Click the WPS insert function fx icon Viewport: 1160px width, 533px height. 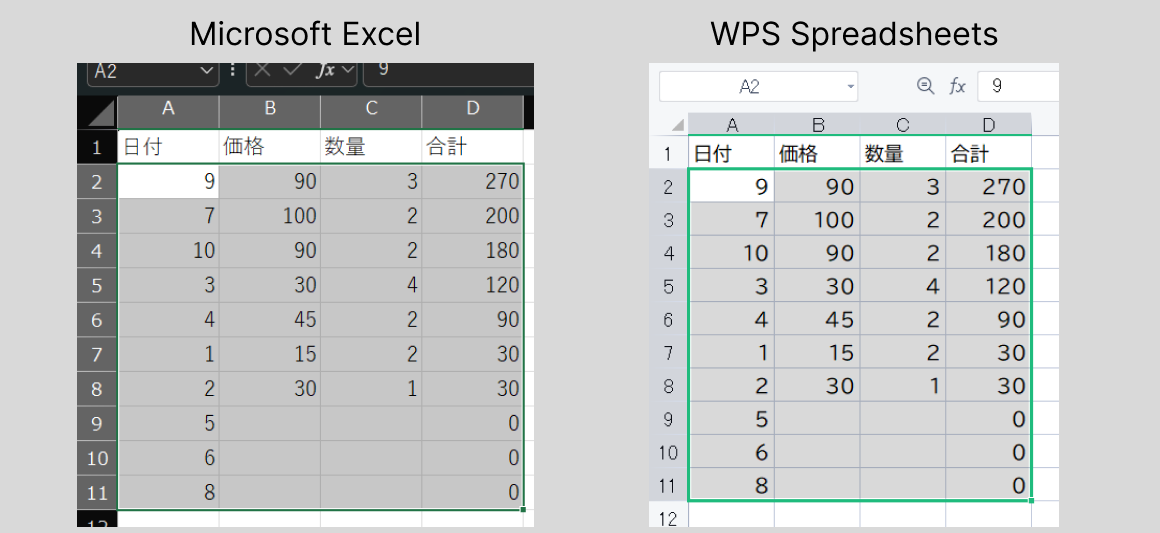(x=957, y=87)
